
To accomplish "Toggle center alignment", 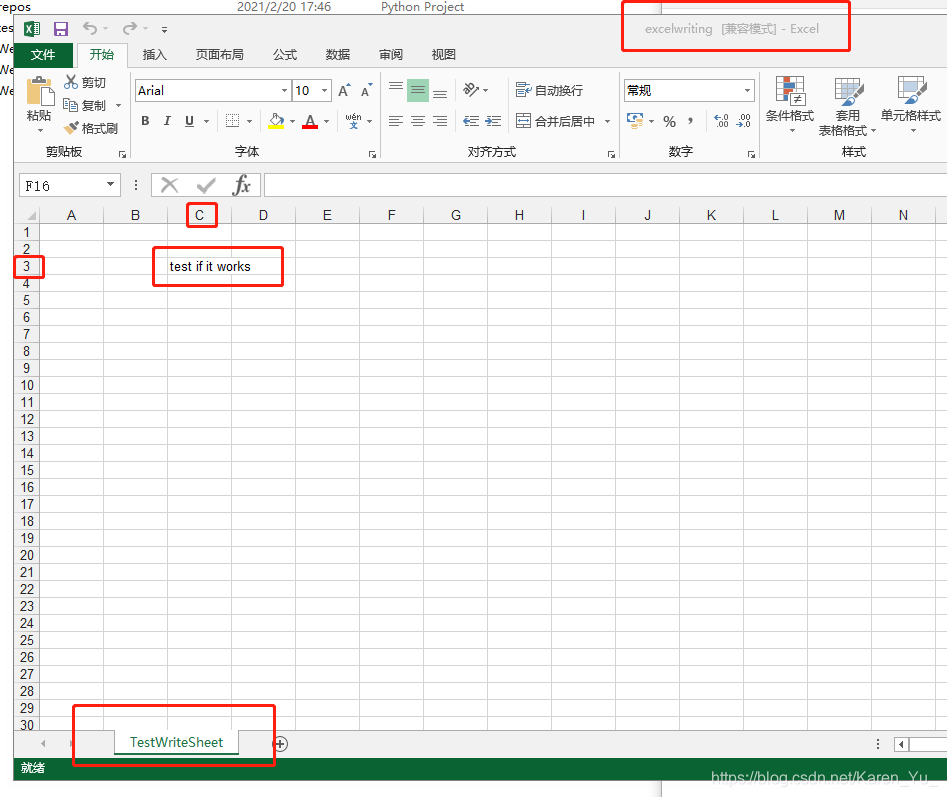I will [x=418, y=122].
